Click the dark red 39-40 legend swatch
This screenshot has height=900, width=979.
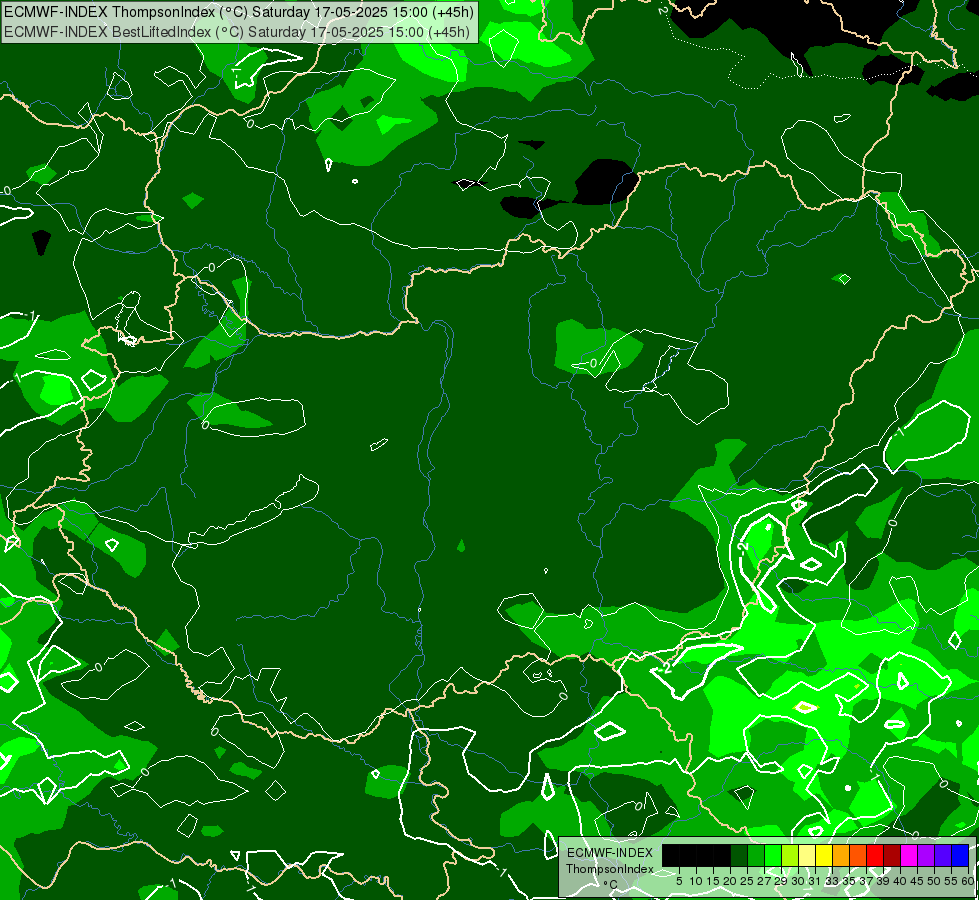(892, 855)
